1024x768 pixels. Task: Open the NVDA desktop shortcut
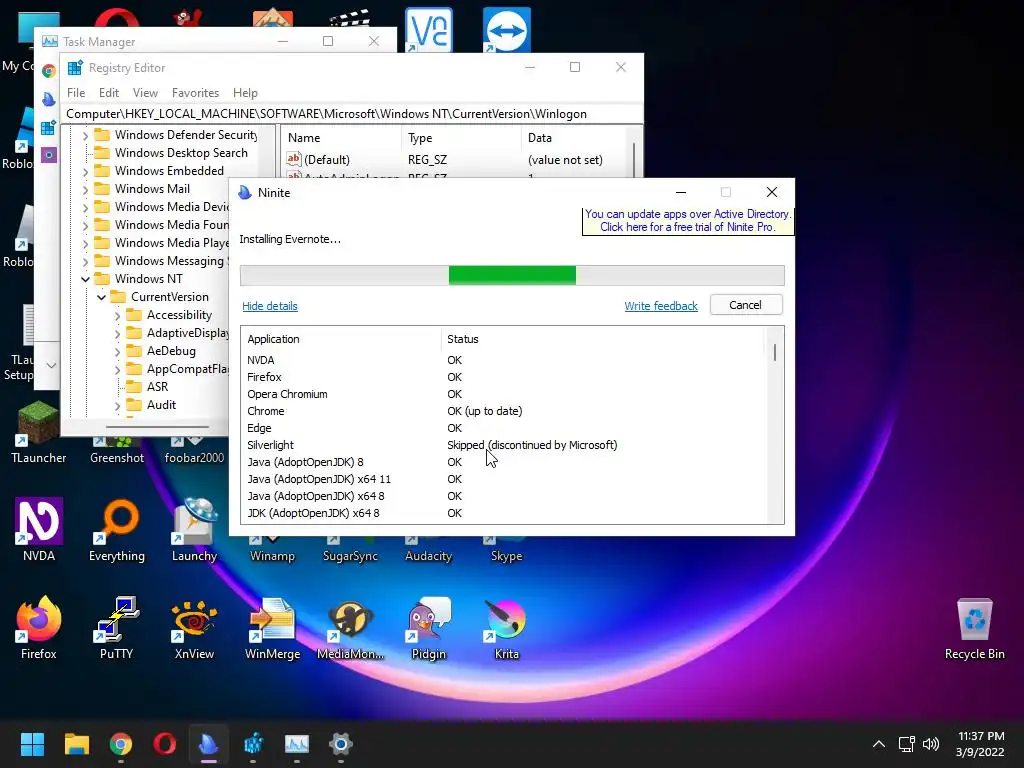(39, 529)
